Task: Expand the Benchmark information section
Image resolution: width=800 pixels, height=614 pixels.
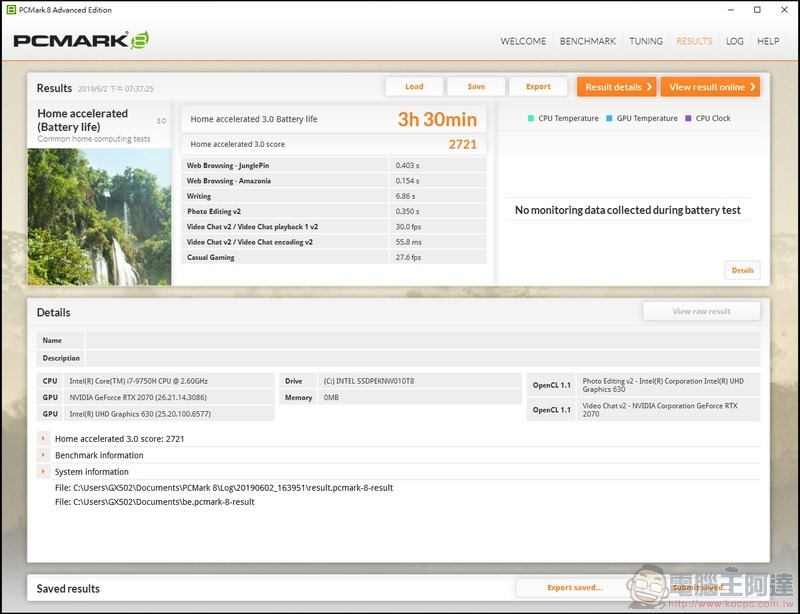Action: point(43,455)
